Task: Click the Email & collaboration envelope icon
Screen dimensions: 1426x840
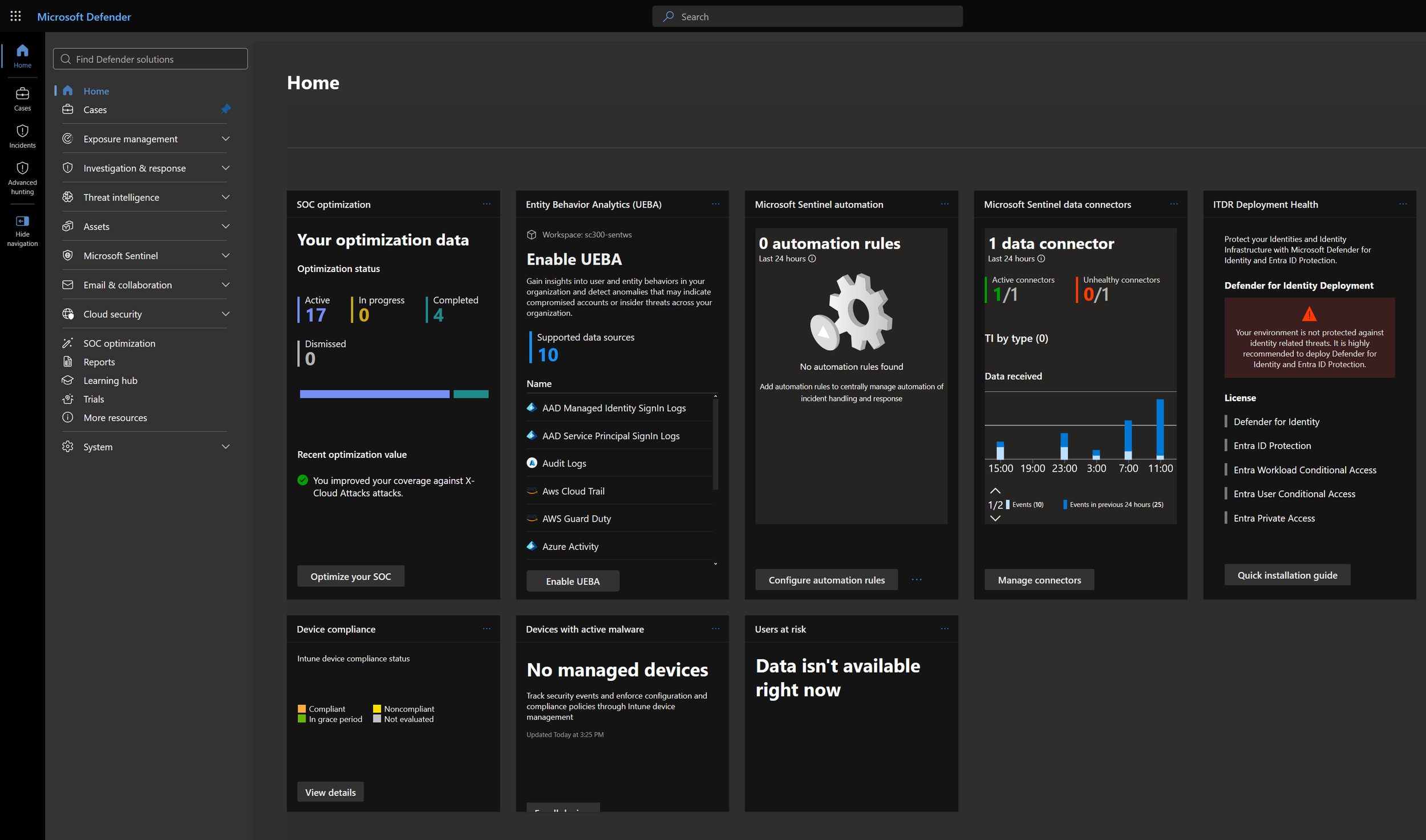Action: pyautogui.click(x=68, y=285)
